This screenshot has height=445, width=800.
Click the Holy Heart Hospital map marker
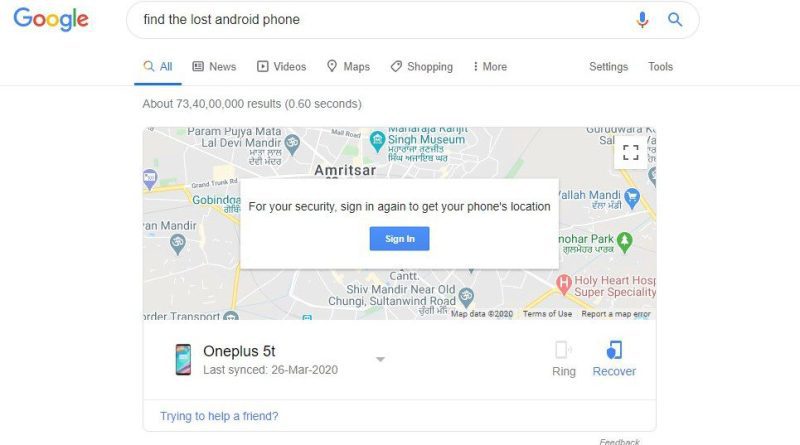[563, 285]
